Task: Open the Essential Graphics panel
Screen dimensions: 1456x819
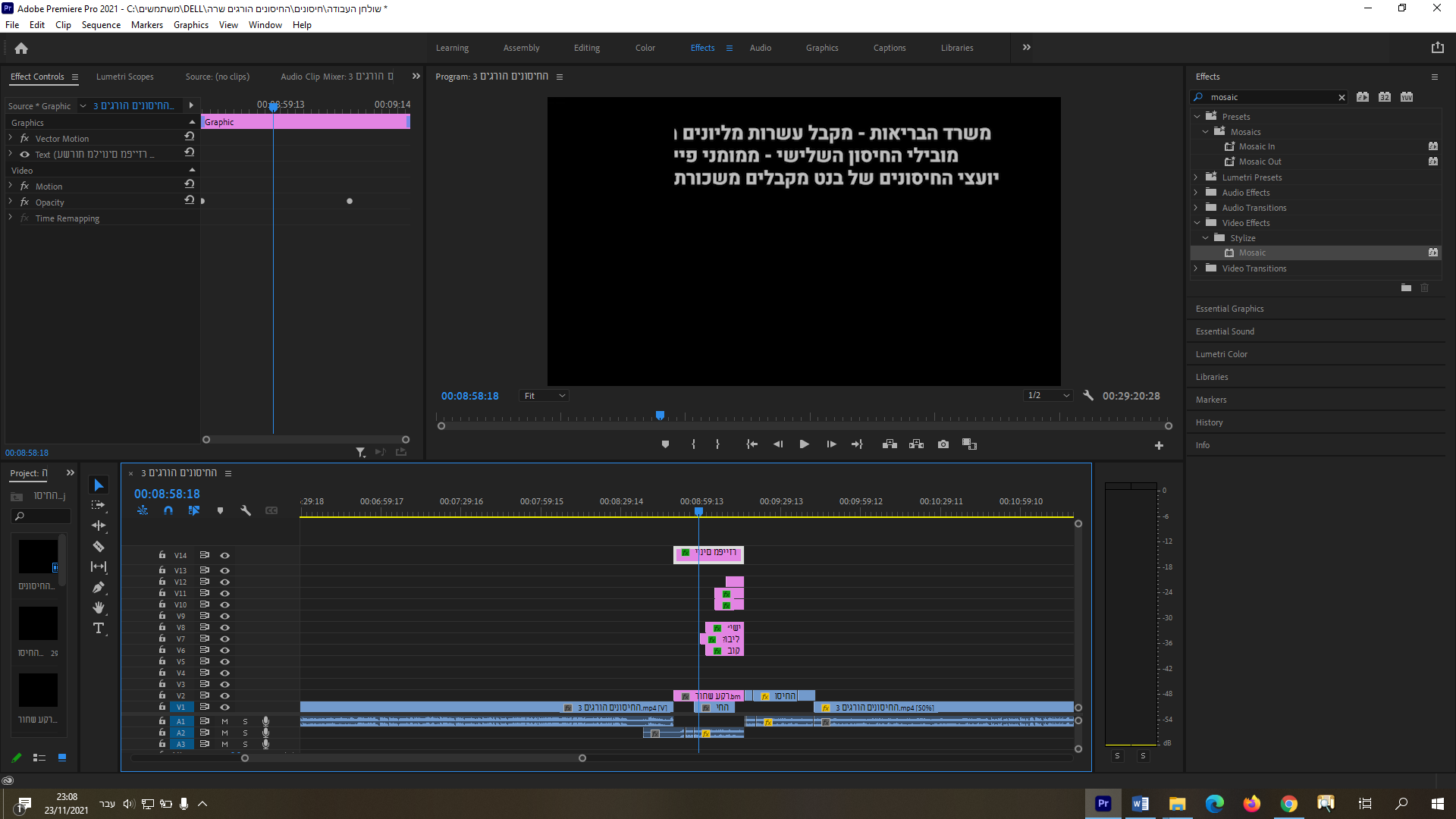Action: [1229, 309]
